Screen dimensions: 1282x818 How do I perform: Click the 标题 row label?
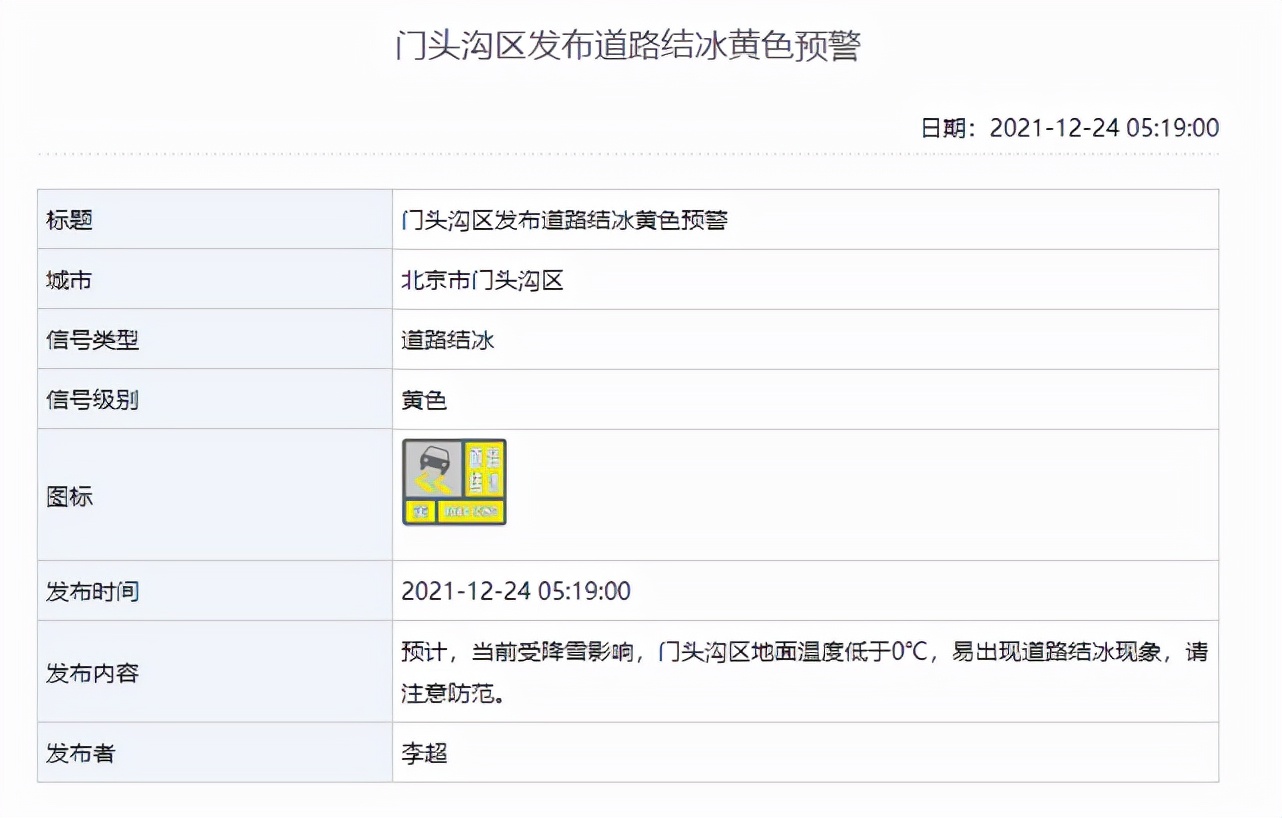(x=69, y=220)
